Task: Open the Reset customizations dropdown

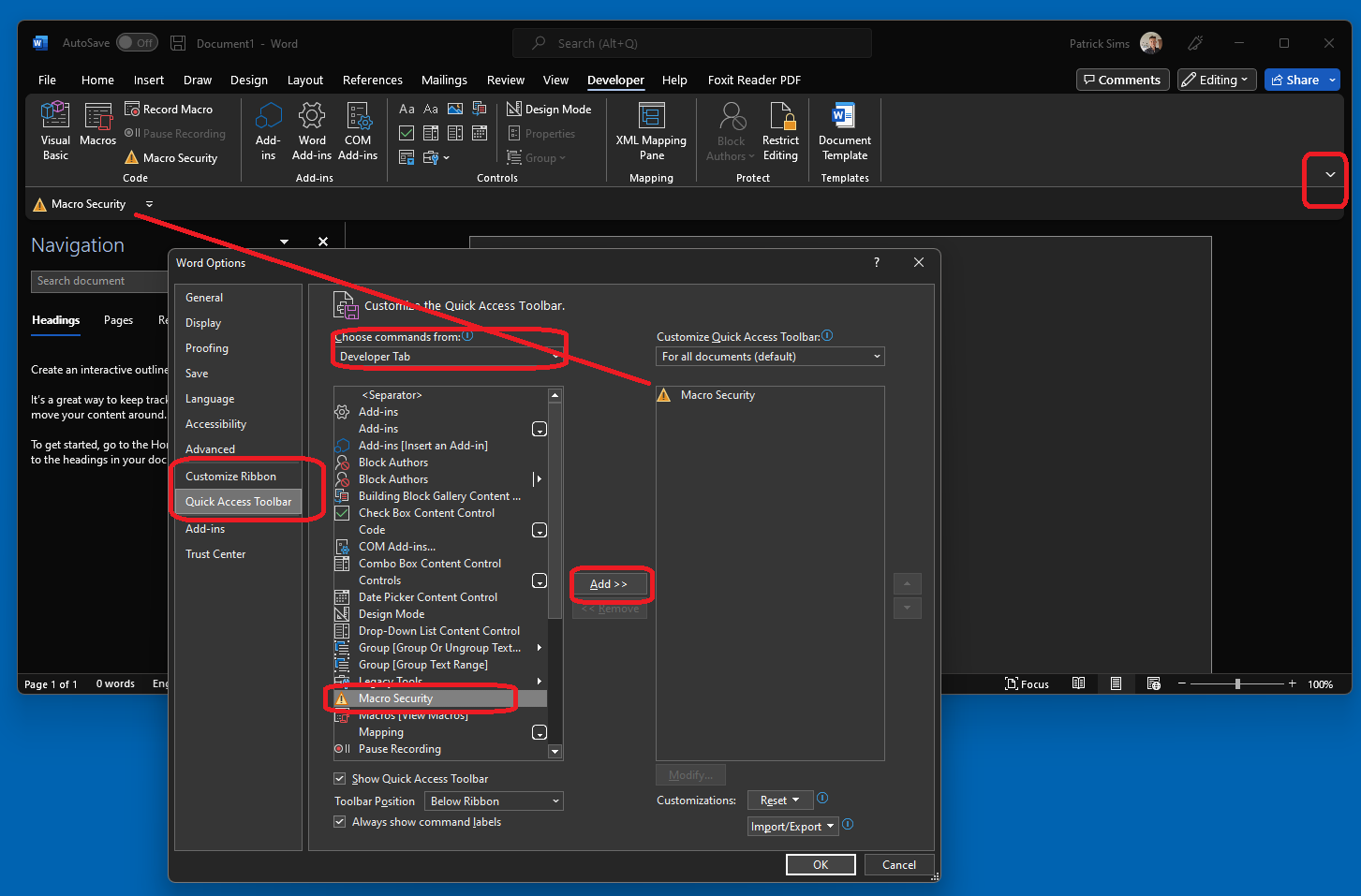Action: click(779, 801)
